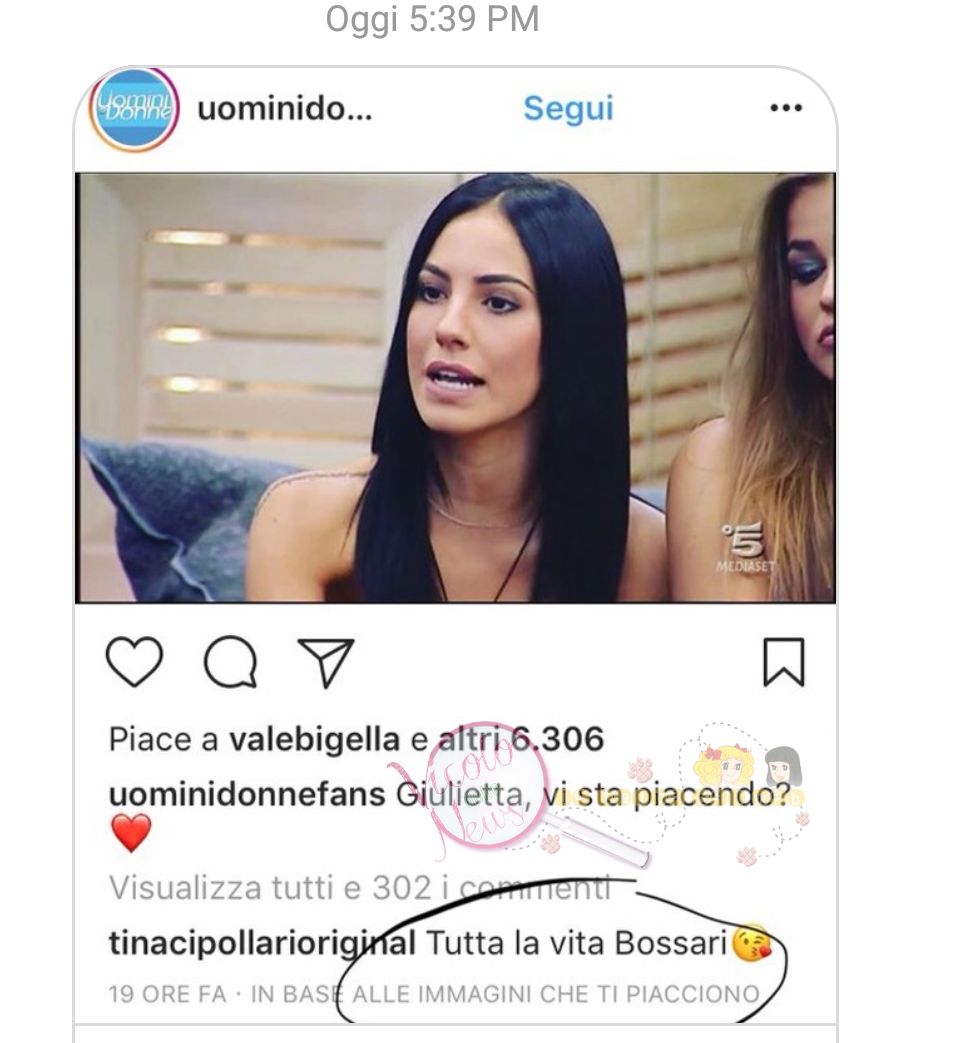This screenshot has width=972, height=1043.
Task: Follow the account with Segui
Action: coord(568,108)
